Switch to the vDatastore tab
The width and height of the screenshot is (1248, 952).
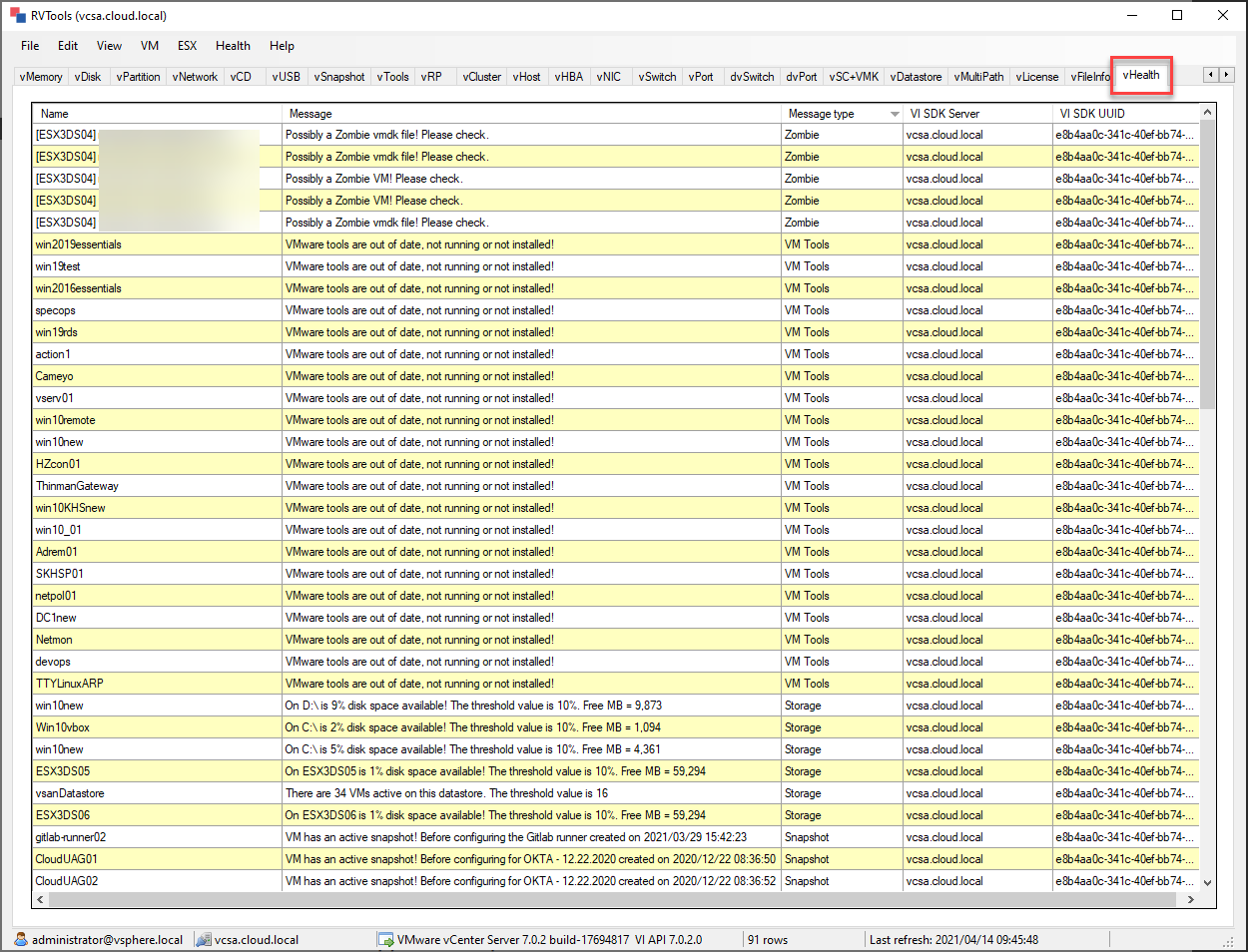click(917, 75)
